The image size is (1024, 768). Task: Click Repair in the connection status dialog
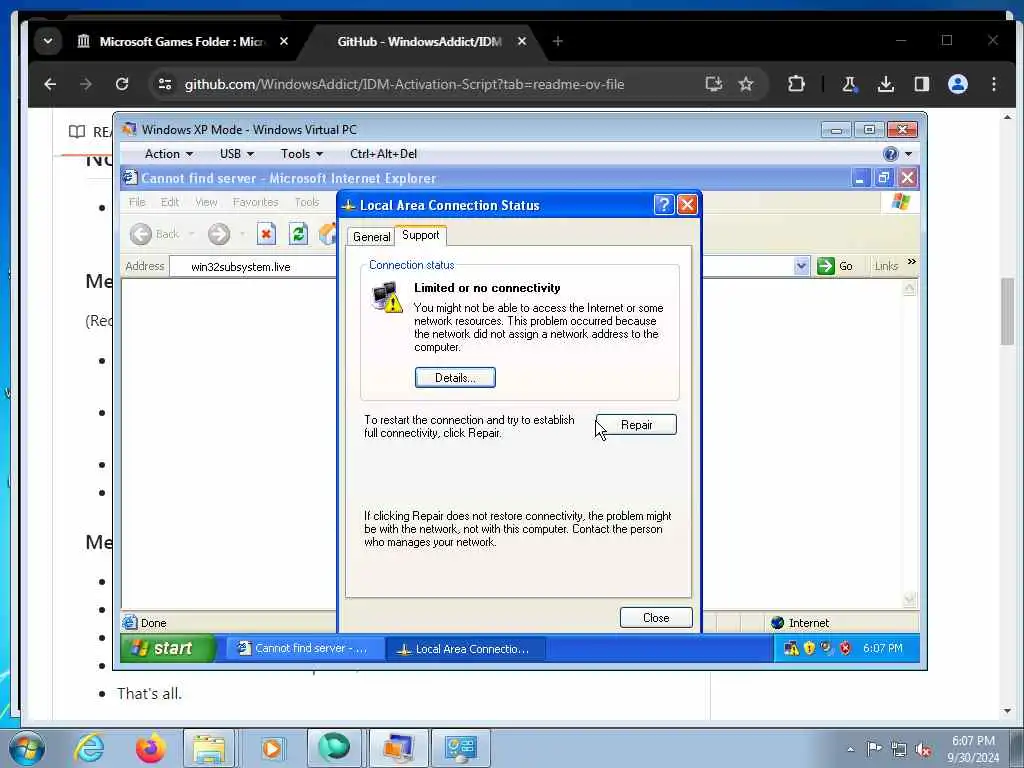click(636, 424)
